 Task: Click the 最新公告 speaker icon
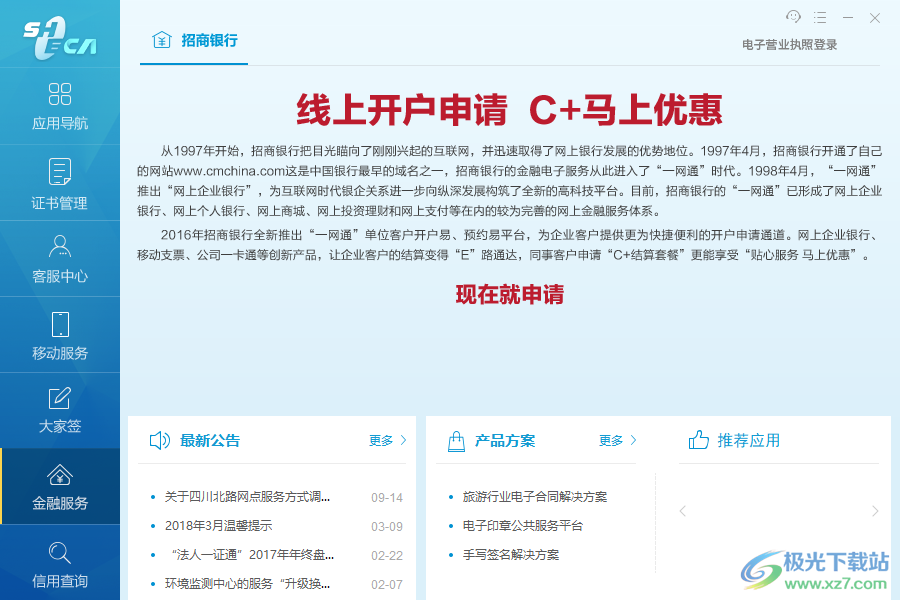[160, 440]
